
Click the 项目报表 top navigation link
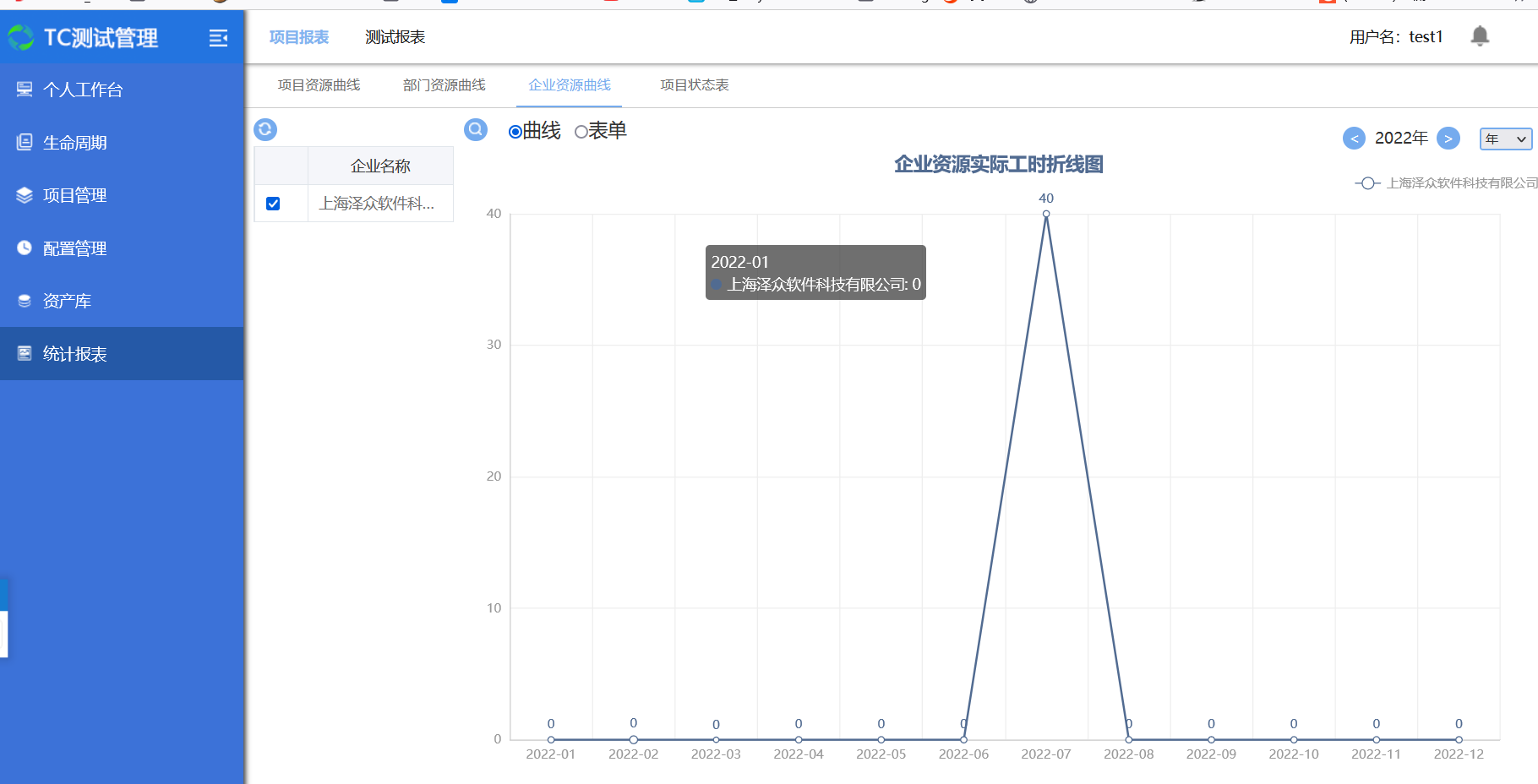[x=298, y=37]
